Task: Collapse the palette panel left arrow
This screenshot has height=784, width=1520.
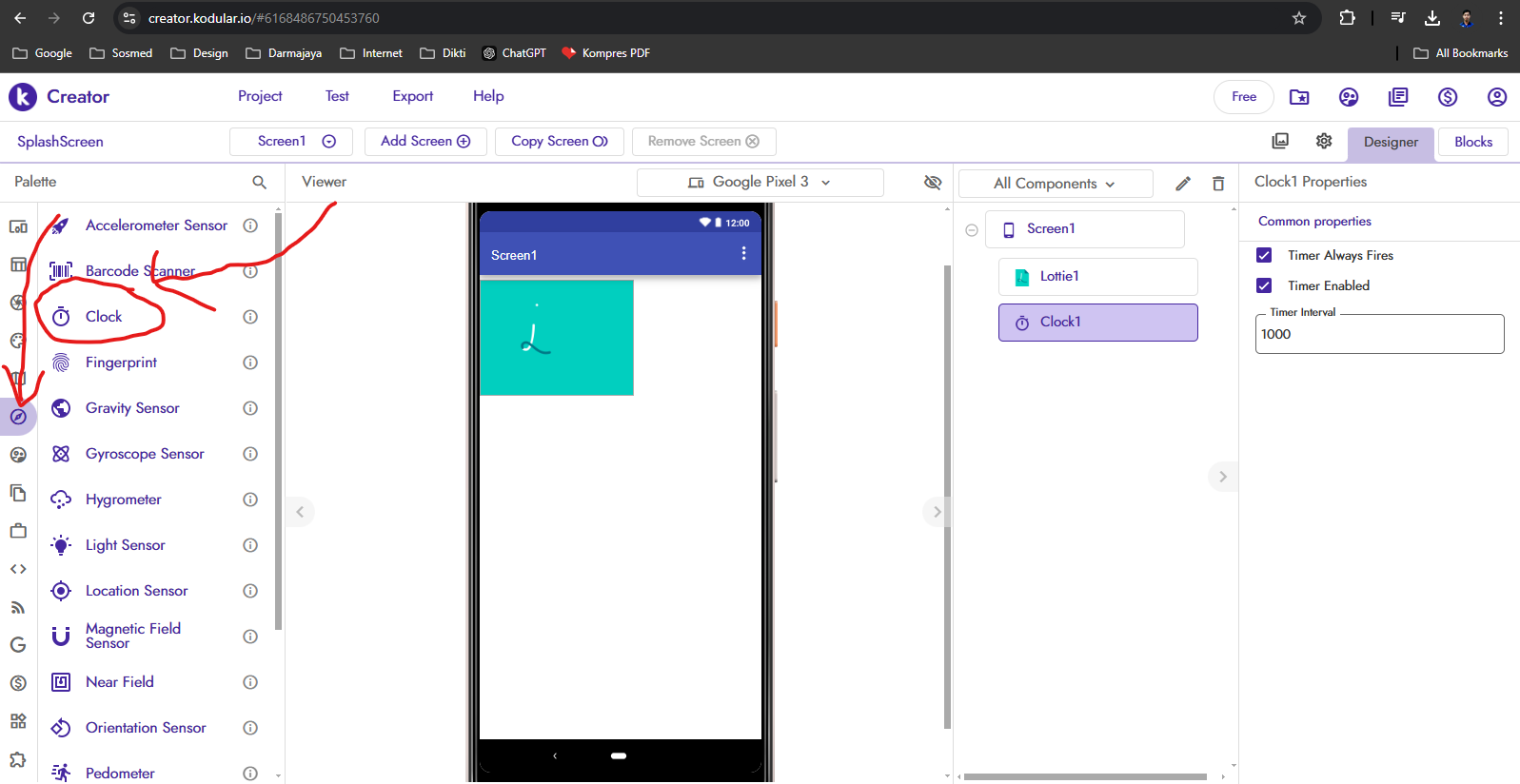Action: [x=300, y=512]
